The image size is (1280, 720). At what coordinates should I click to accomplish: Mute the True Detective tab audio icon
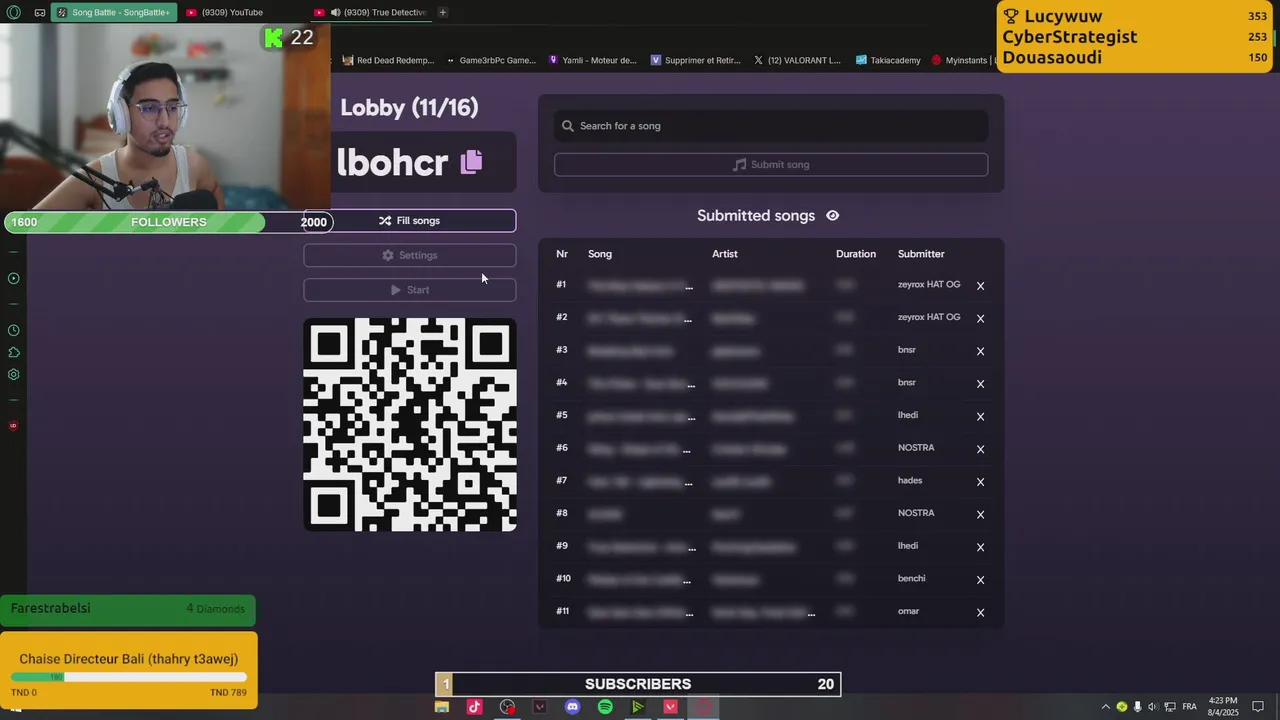coord(335,12)
